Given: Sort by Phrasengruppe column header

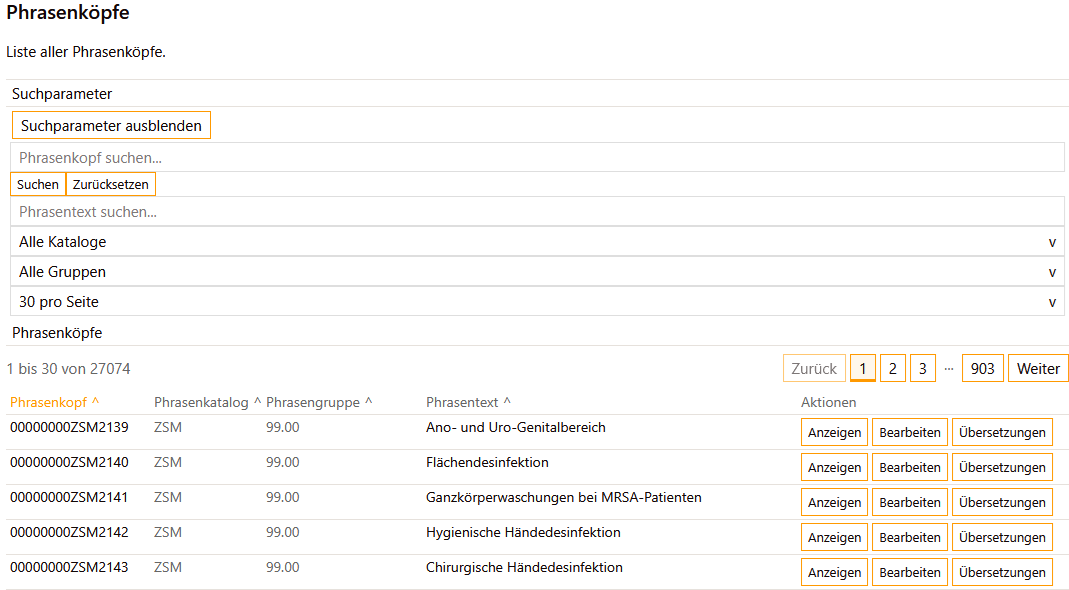Looking at the screenshot, I should (319, 402).
